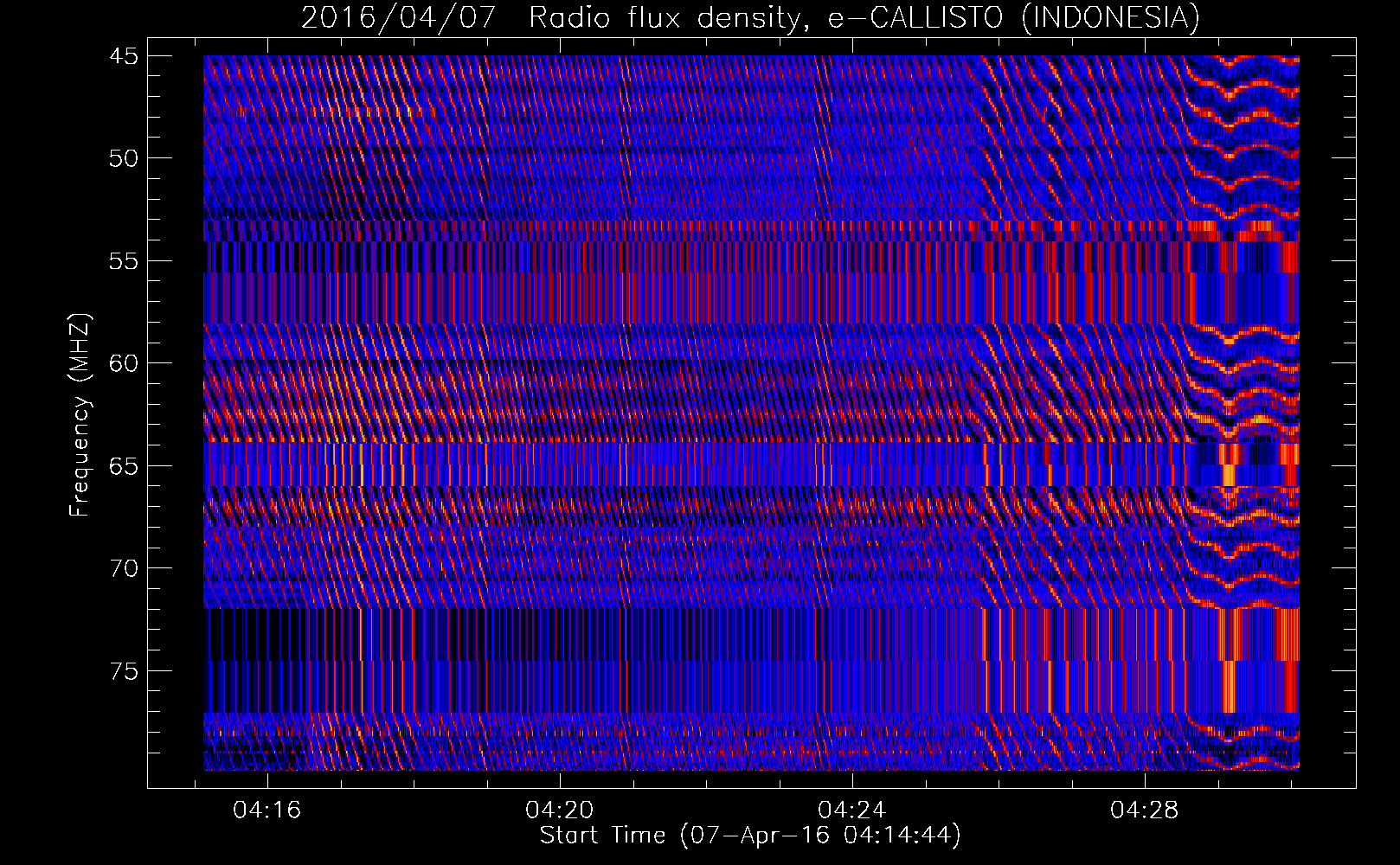Click the 04:28 time tick label
The image size is (1400, 865).
coord(1145,811)
